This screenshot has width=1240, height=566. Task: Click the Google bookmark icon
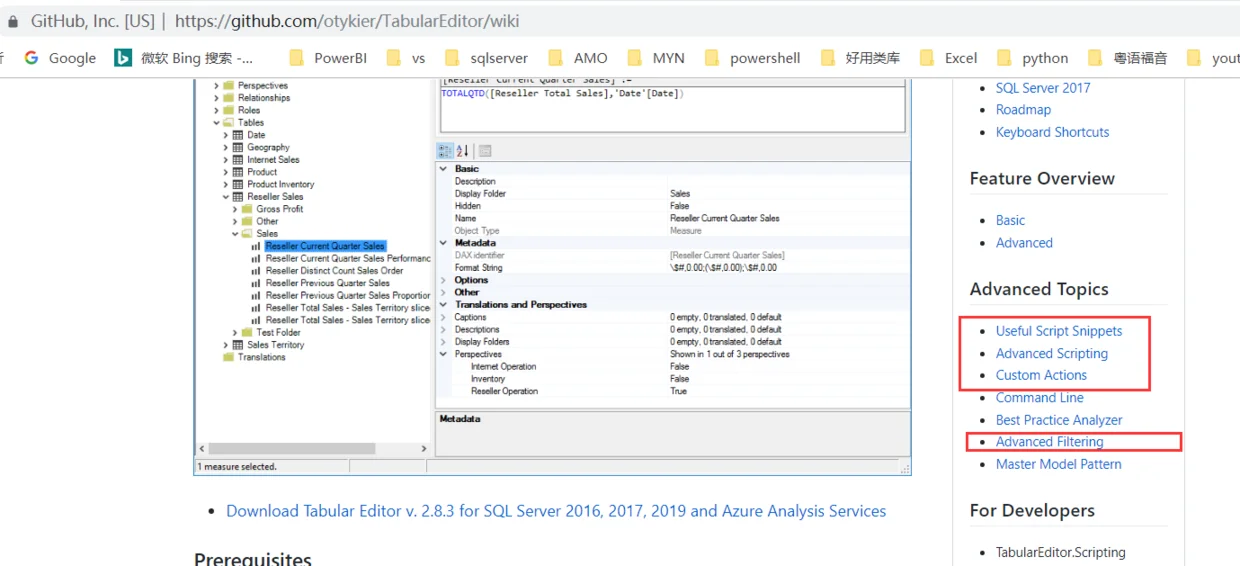31,58
